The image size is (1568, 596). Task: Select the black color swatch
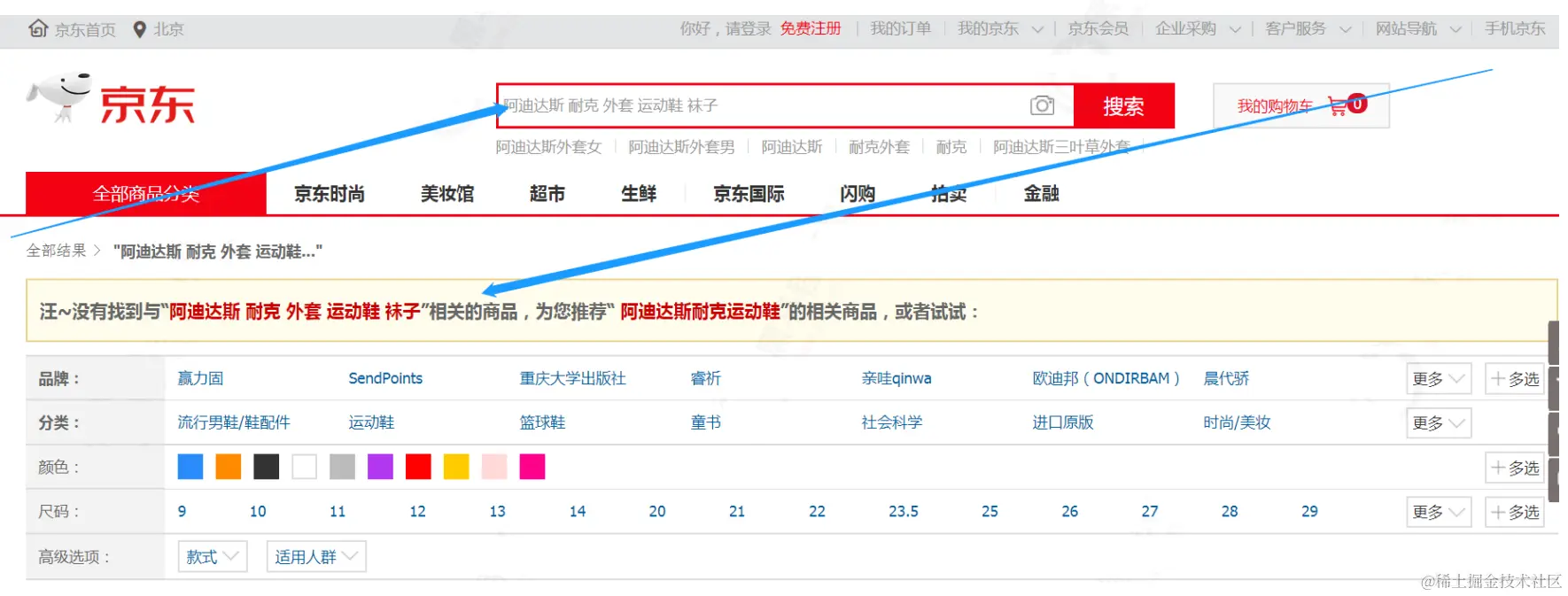[x=267, y=467]
